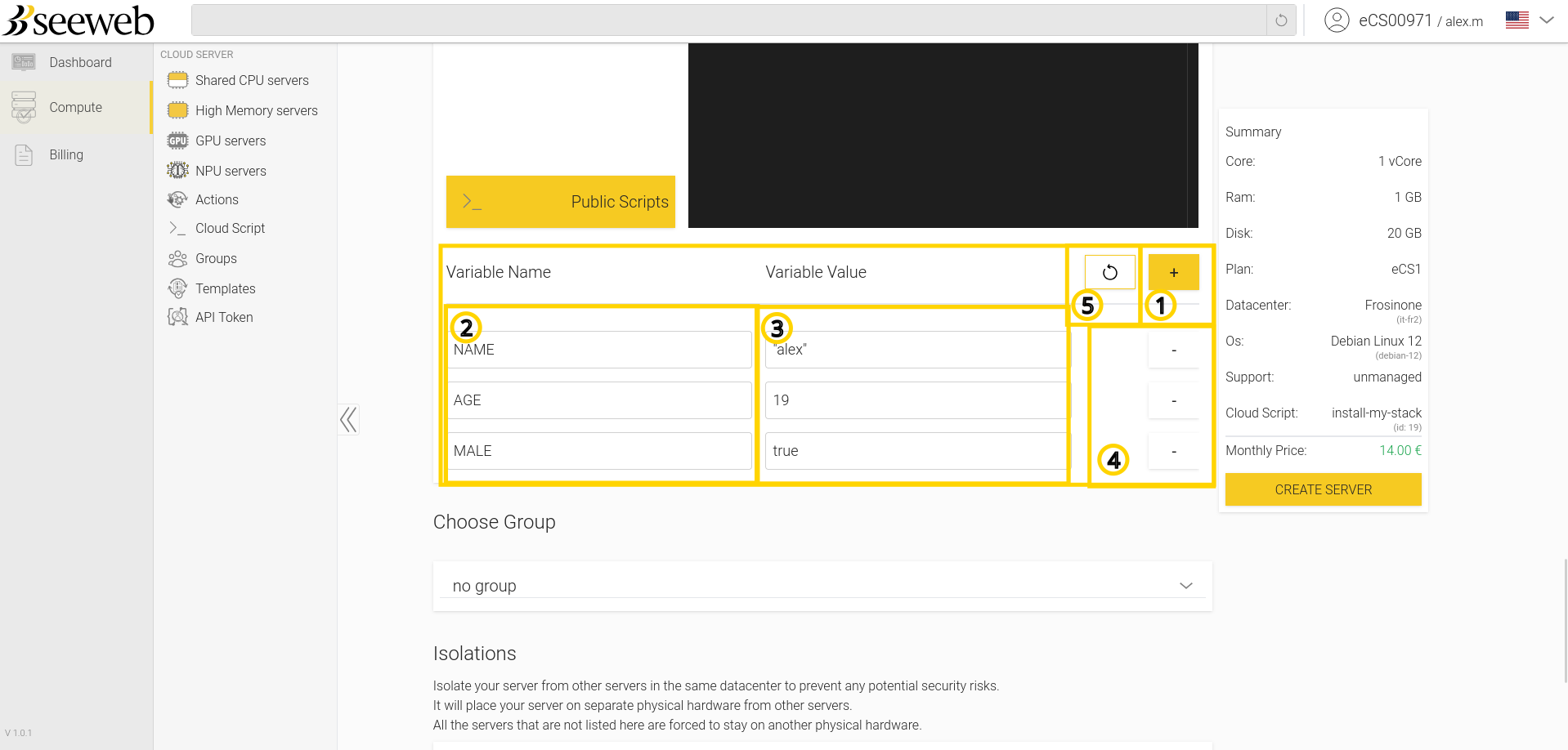Edit the NAME variable name field
The height and width of the screenshot is (750, 1568).
point(598,350)
